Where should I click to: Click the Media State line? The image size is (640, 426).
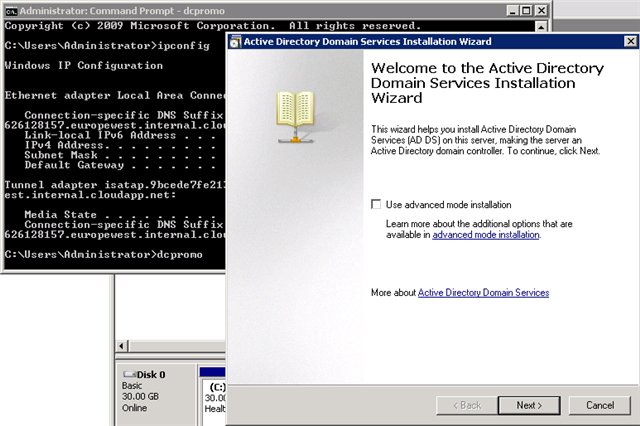tap(120, 215)
